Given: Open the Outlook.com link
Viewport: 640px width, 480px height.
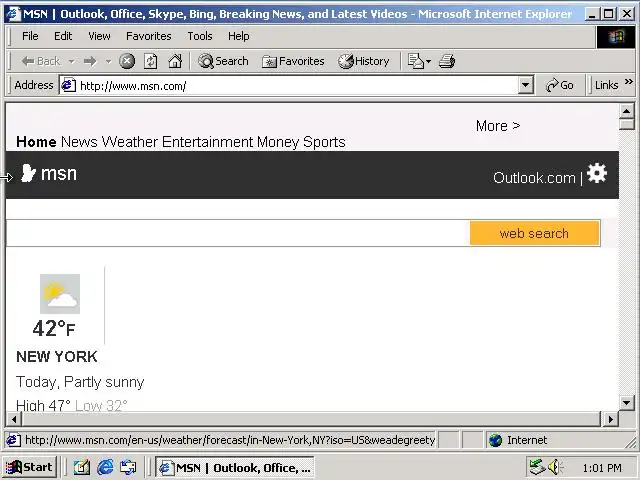Looking at the screenshot, I should point(534,178).
